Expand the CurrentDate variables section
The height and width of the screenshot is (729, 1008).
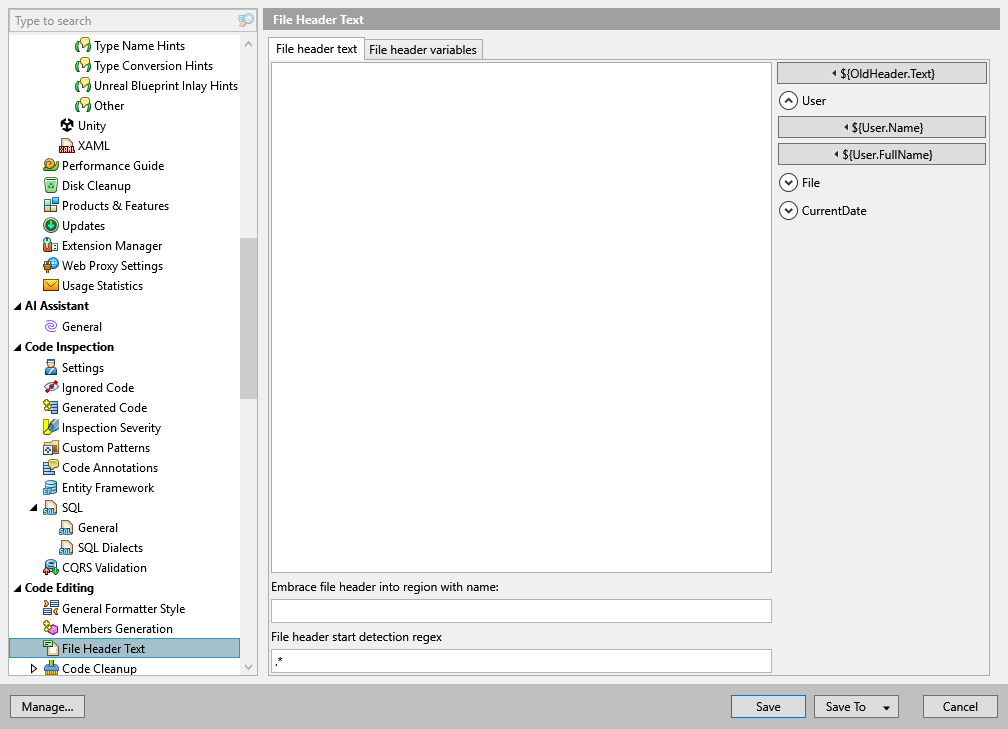click(x=789, y=211)
